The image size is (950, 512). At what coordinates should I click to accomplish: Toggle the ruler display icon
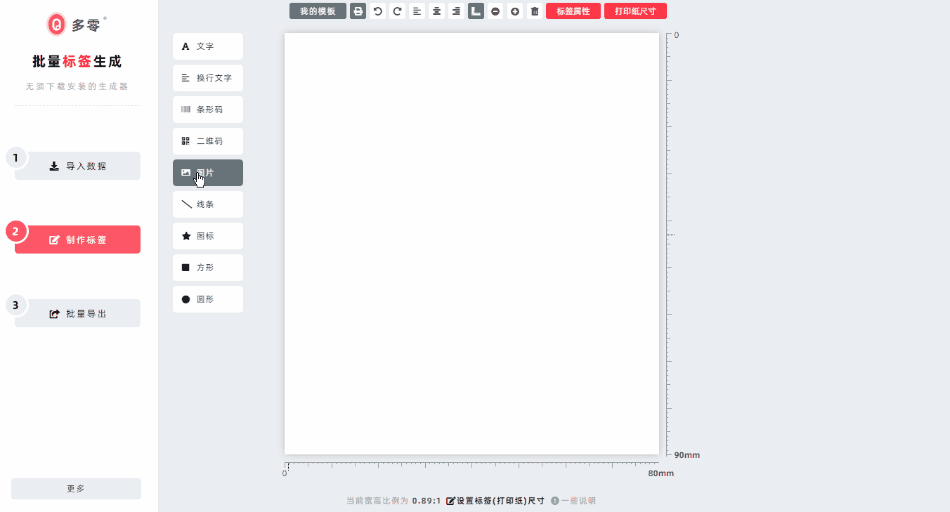pyautogui.click(x=476, y=12)
